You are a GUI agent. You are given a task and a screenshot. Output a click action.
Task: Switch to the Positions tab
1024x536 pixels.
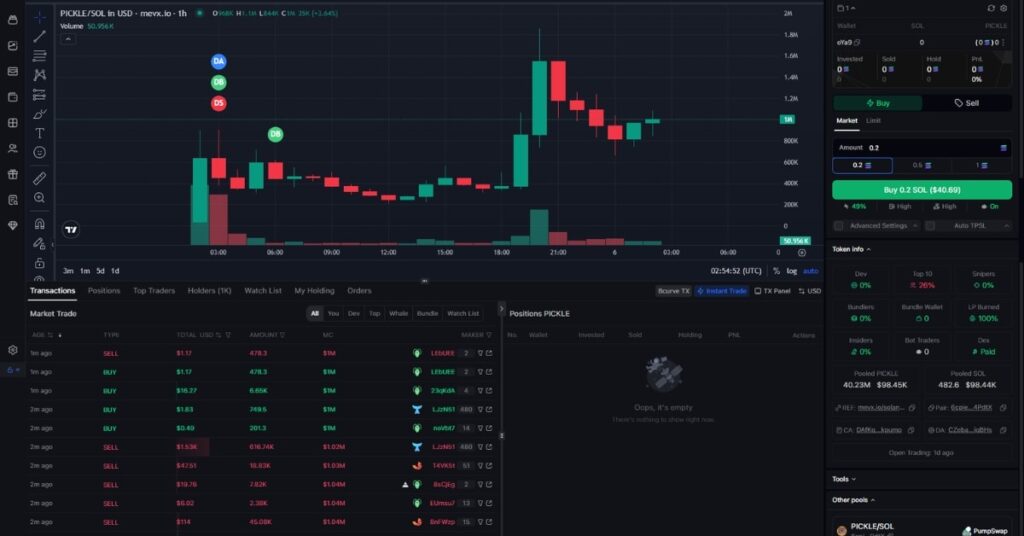tap(104, 291)
